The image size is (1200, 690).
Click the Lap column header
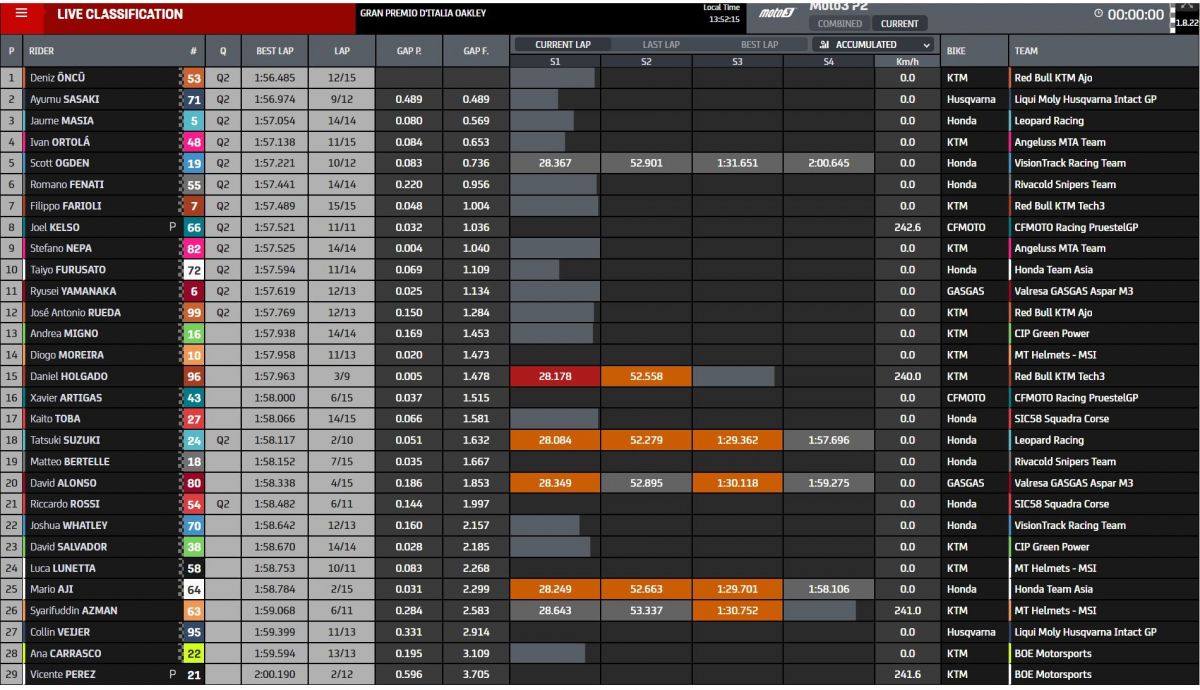342,50
